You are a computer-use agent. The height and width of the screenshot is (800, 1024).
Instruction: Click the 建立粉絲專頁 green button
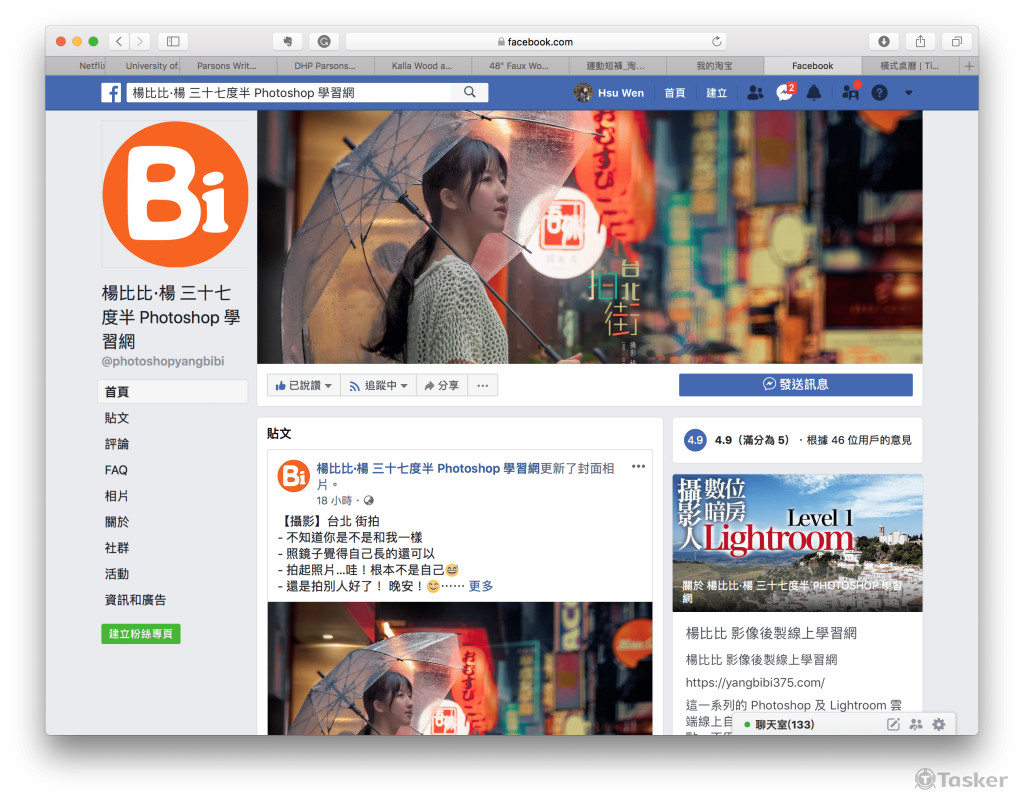[141, 634]
